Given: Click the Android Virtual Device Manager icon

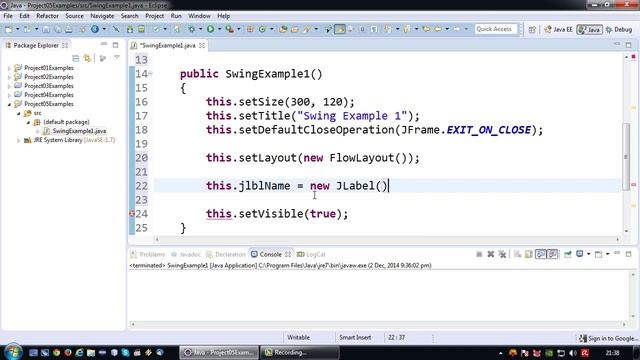Looking at the screenshot, I should [141, 29].
